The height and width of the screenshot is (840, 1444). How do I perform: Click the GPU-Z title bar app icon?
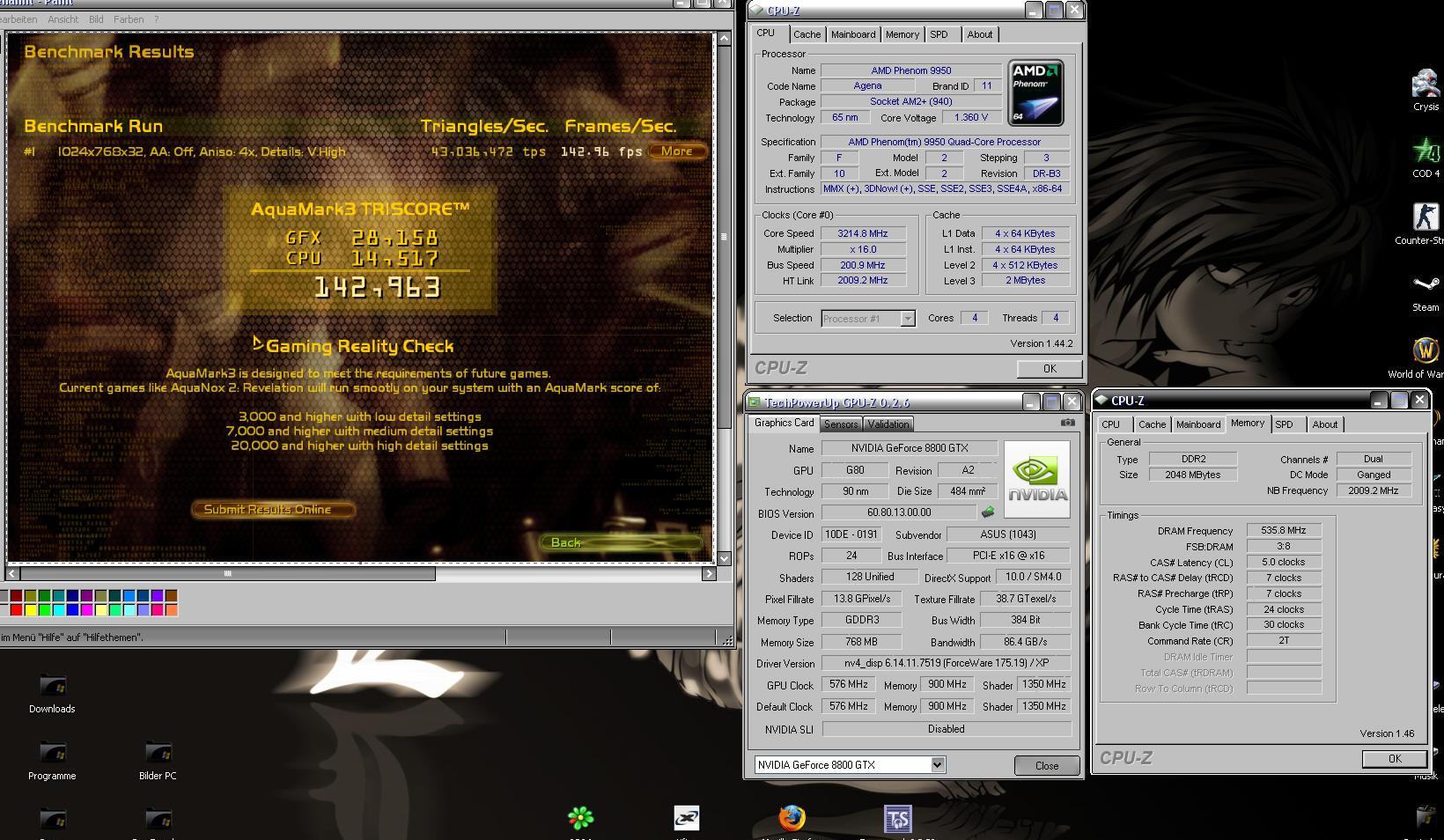click(x=754, y=402)
